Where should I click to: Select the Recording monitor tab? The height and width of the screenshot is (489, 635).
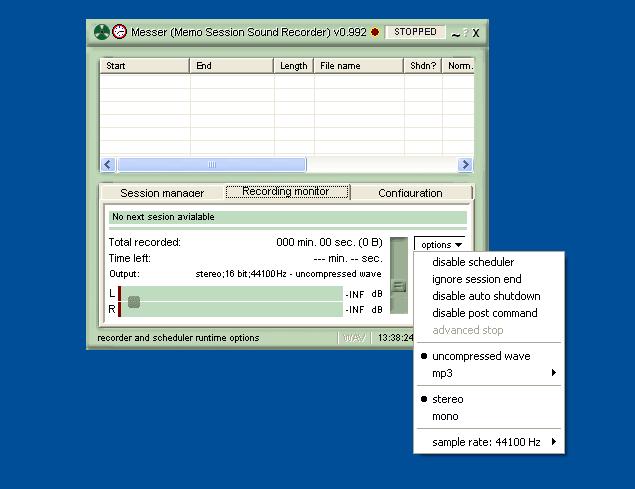[x=287, y=191]
